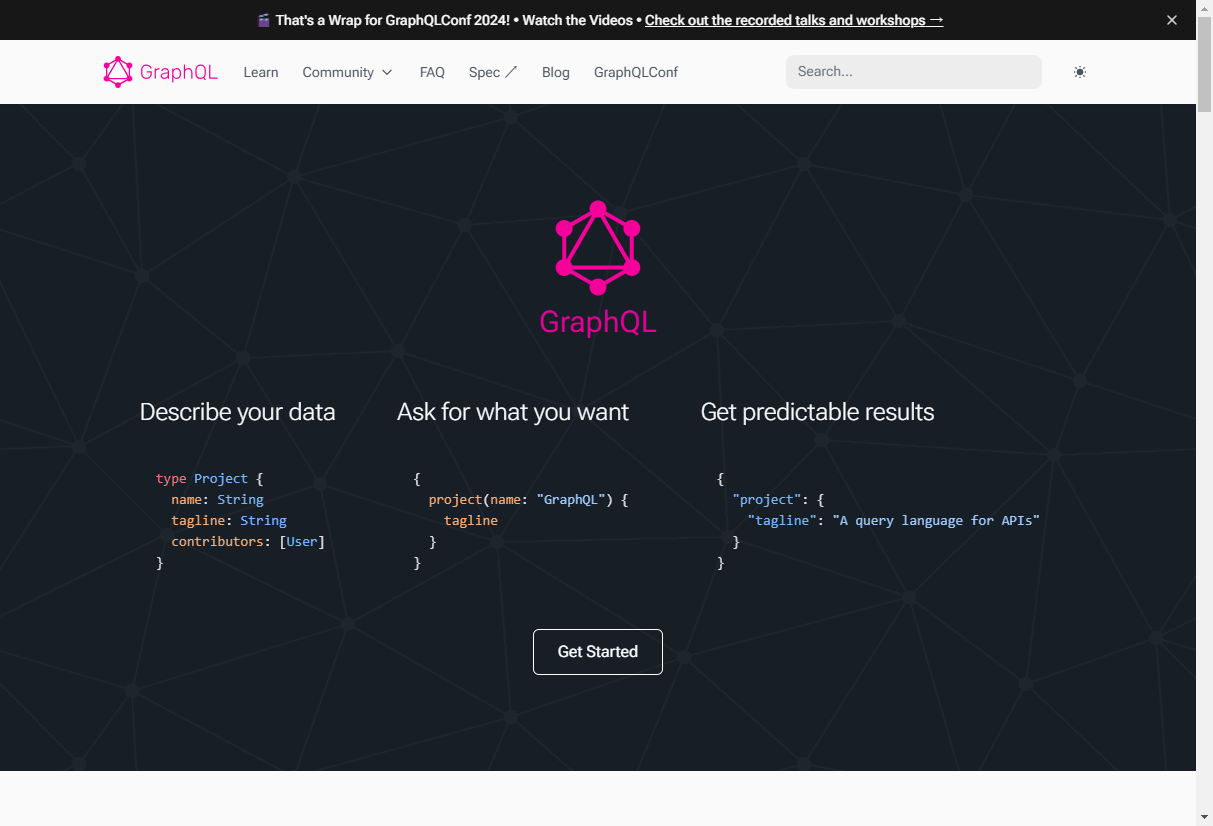
Task: Dismiss the GraphQLConf banner with X
Action: (1172, 20)
